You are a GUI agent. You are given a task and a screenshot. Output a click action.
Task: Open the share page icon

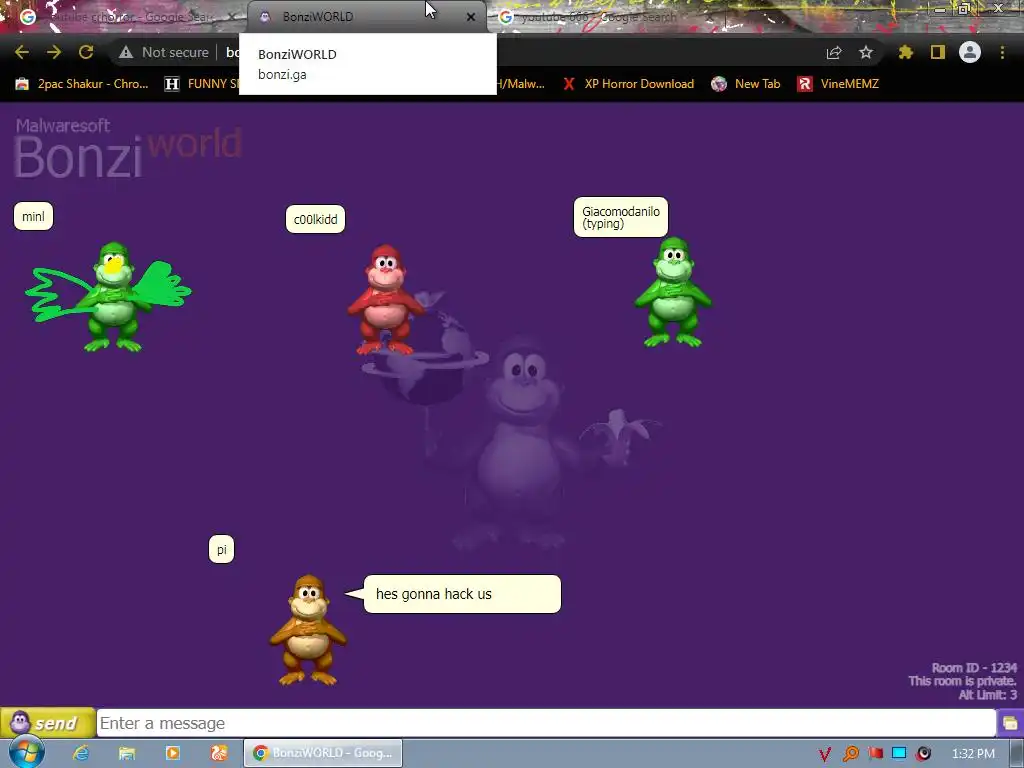[834, 52]
